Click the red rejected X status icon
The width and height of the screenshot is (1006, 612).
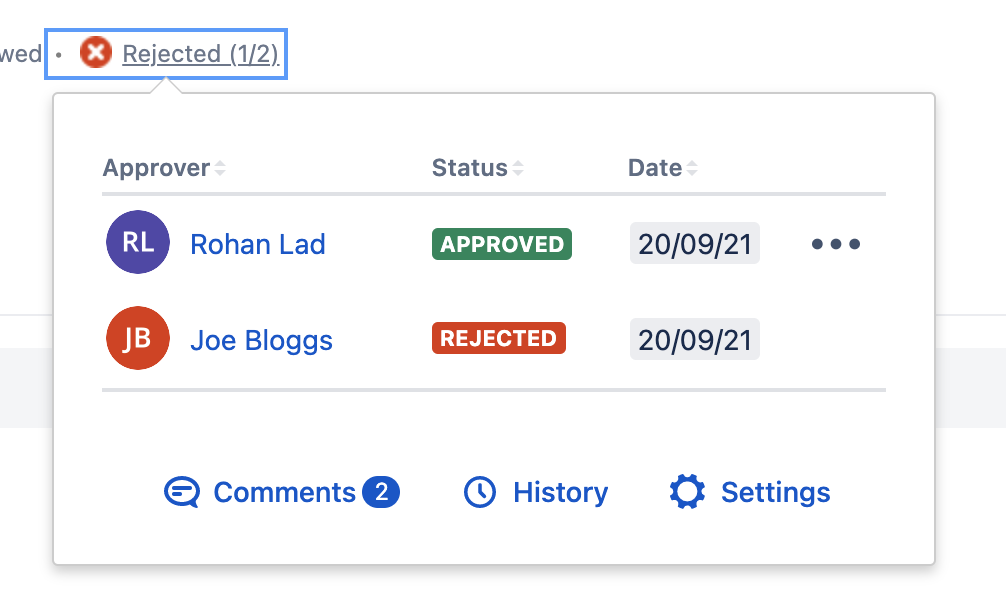tap(96, 52)
